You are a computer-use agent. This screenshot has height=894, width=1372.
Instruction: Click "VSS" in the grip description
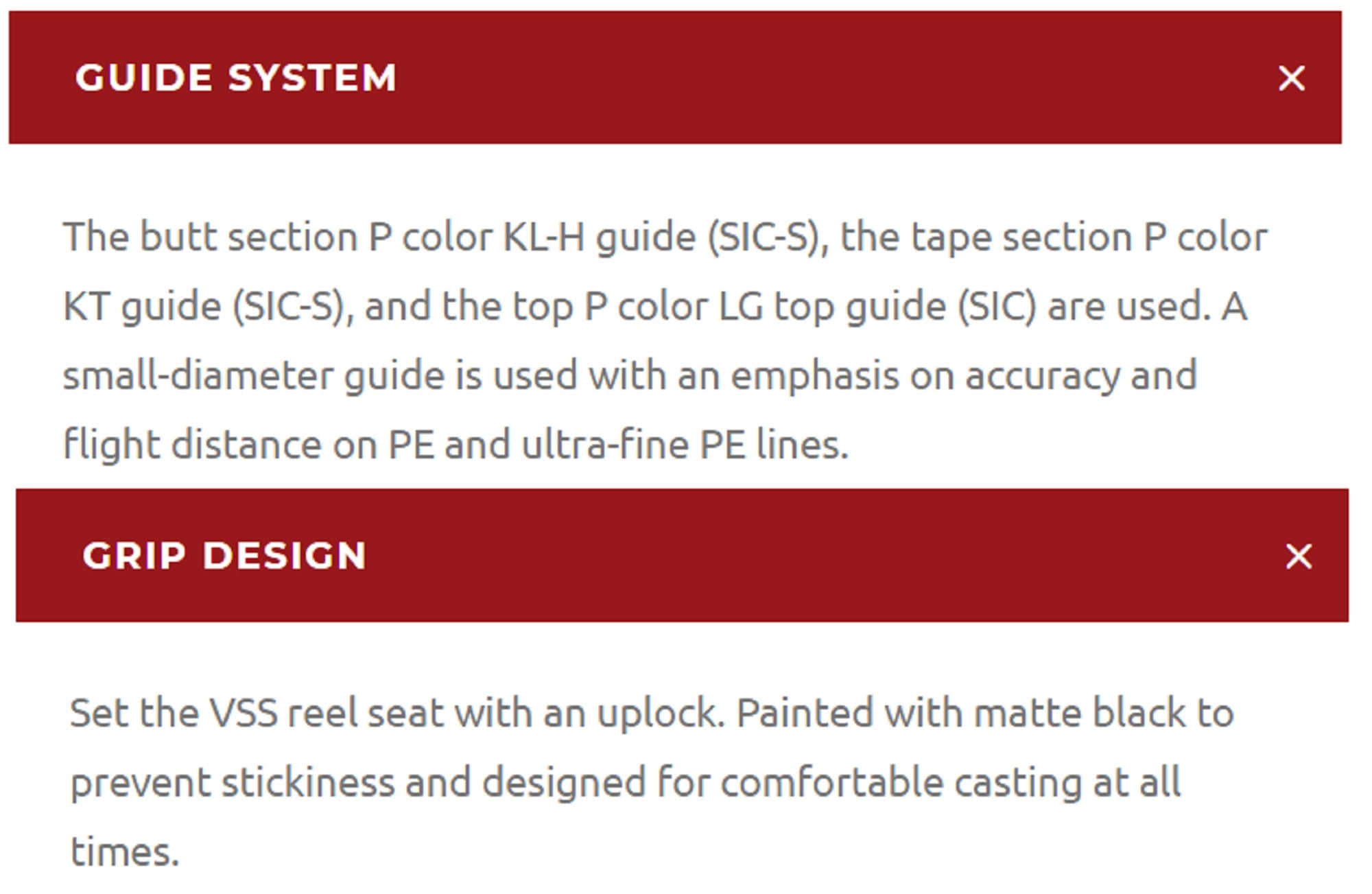[x=244, y=713]
